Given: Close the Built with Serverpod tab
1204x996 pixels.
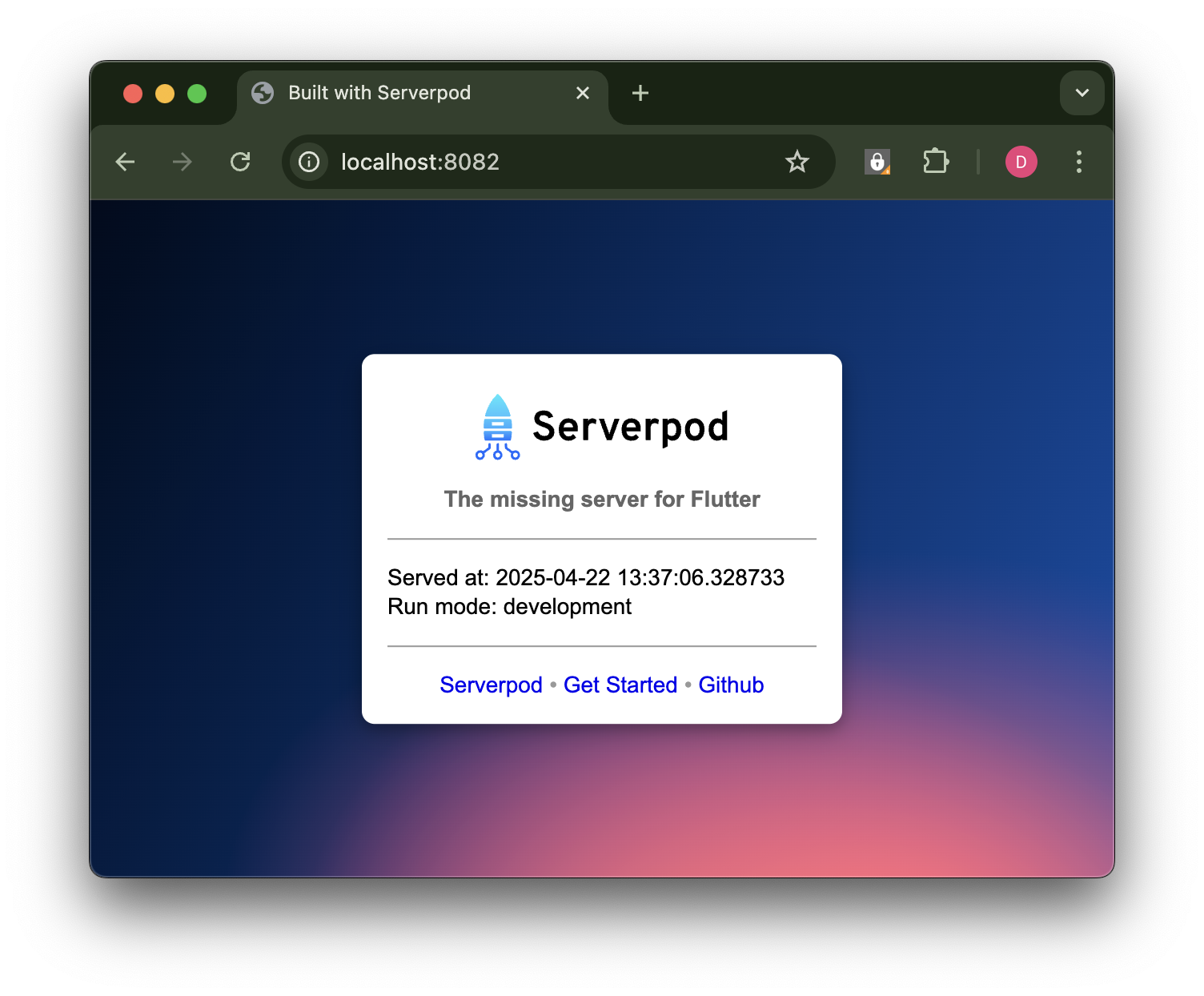Looking at the screenshot, I should click(583, 93).
